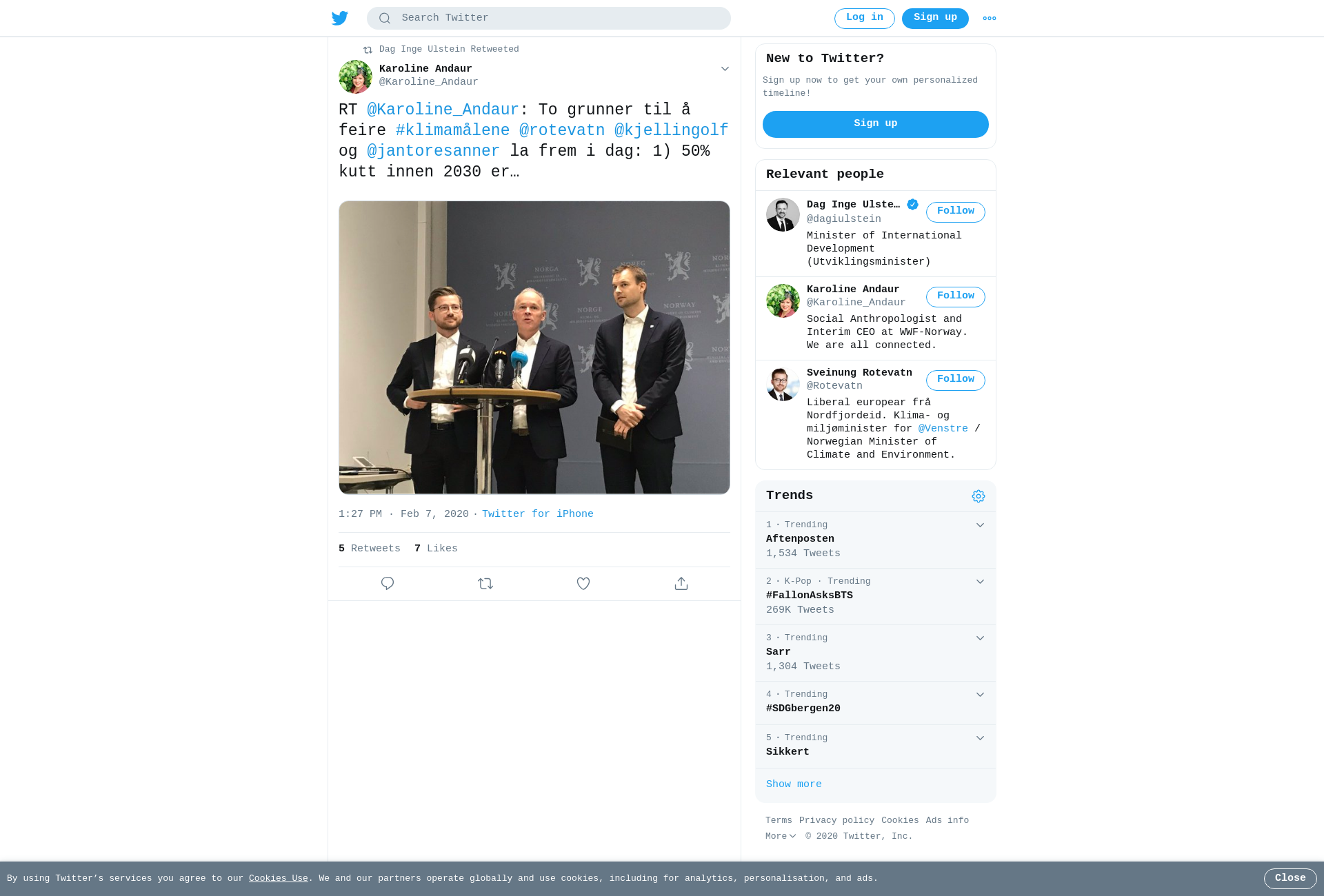Screen dimensions: 1324x896
Task: Open the #klimamålene hashtag link
Action: tap(452, 130)
